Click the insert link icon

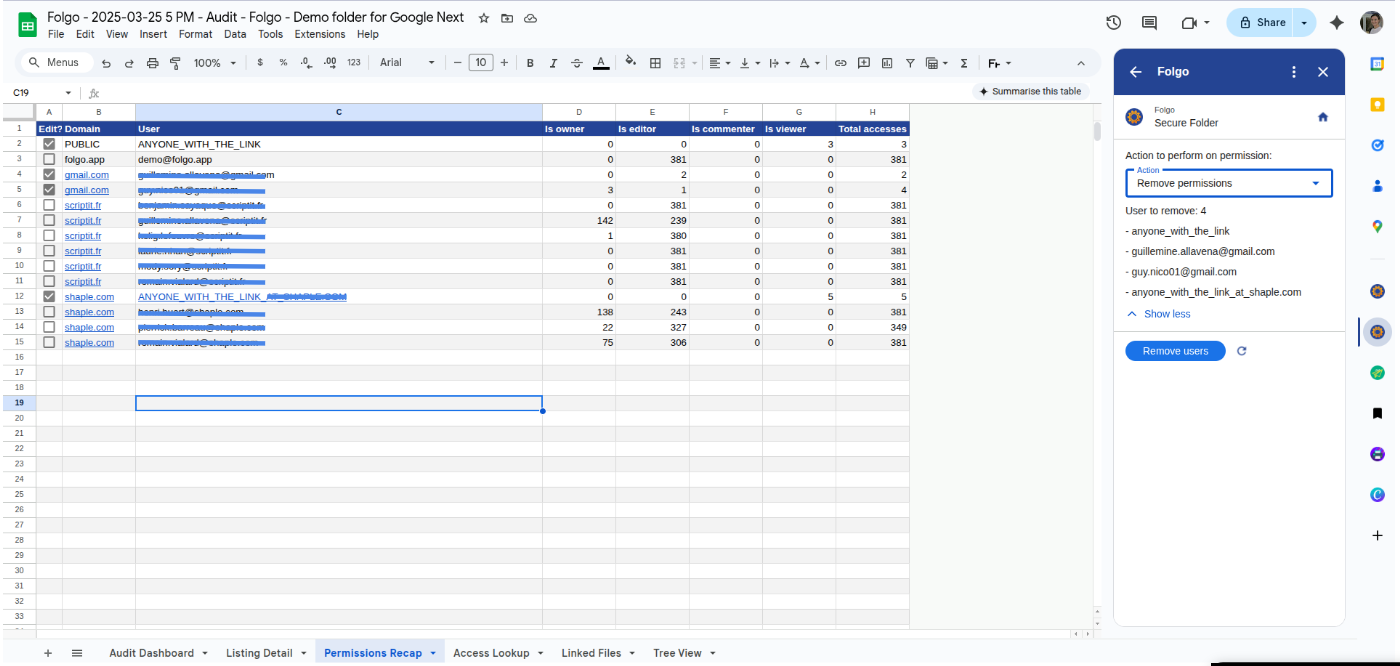pyautogui.click(x=841, y=63)
